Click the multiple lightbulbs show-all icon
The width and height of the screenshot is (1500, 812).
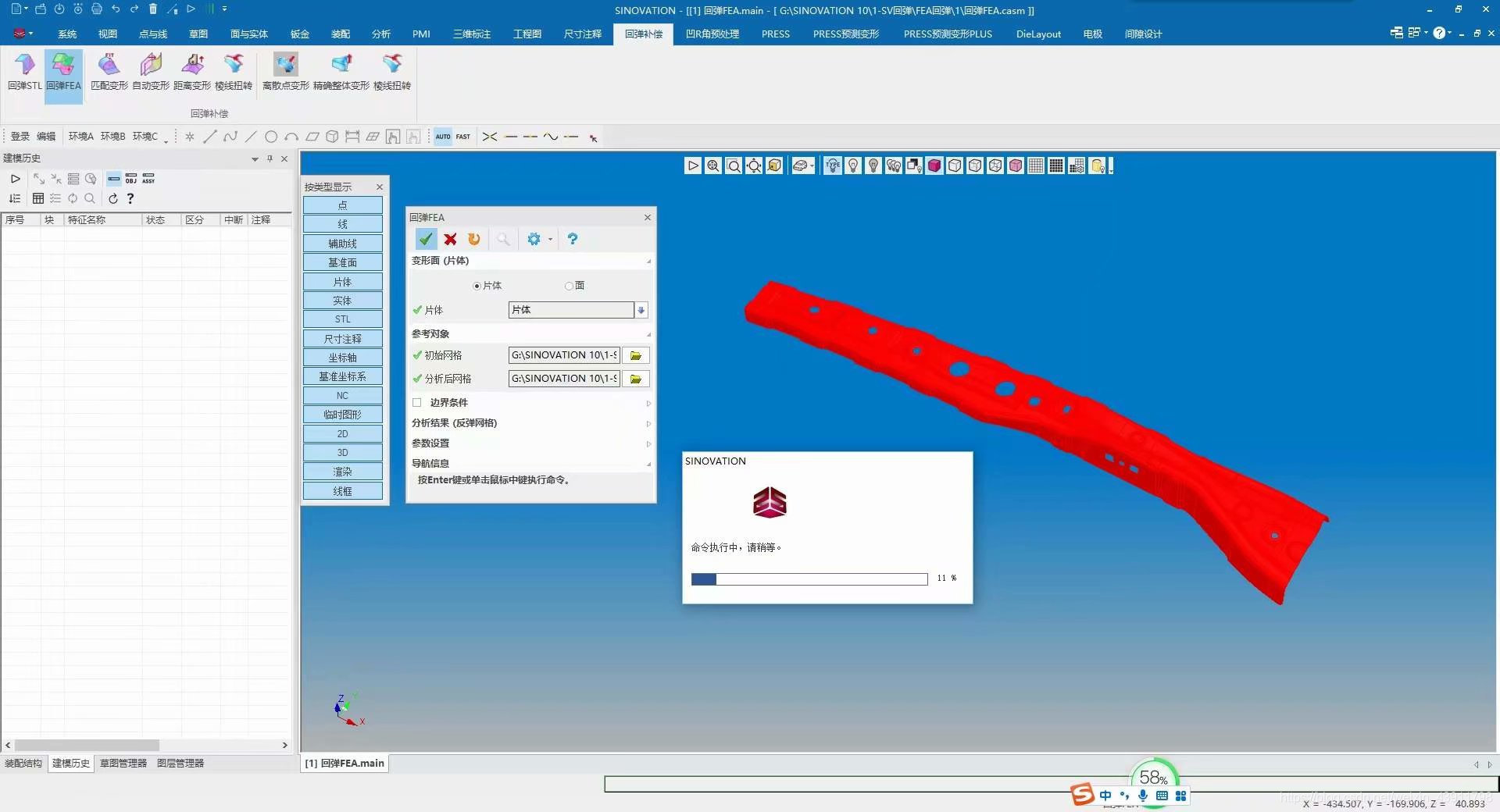pos(894,166)
